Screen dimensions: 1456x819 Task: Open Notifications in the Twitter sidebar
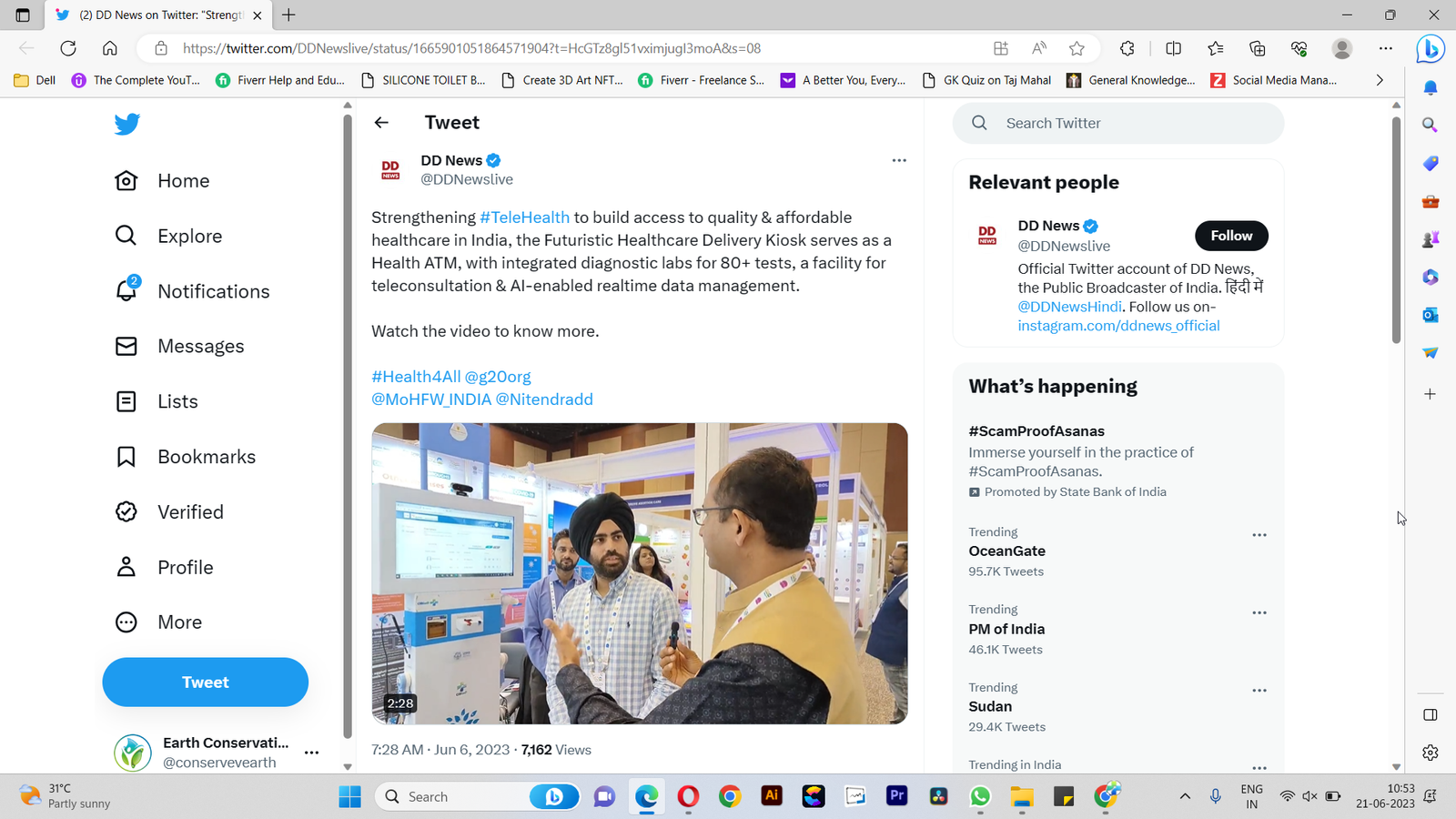(x=193, y=291)
